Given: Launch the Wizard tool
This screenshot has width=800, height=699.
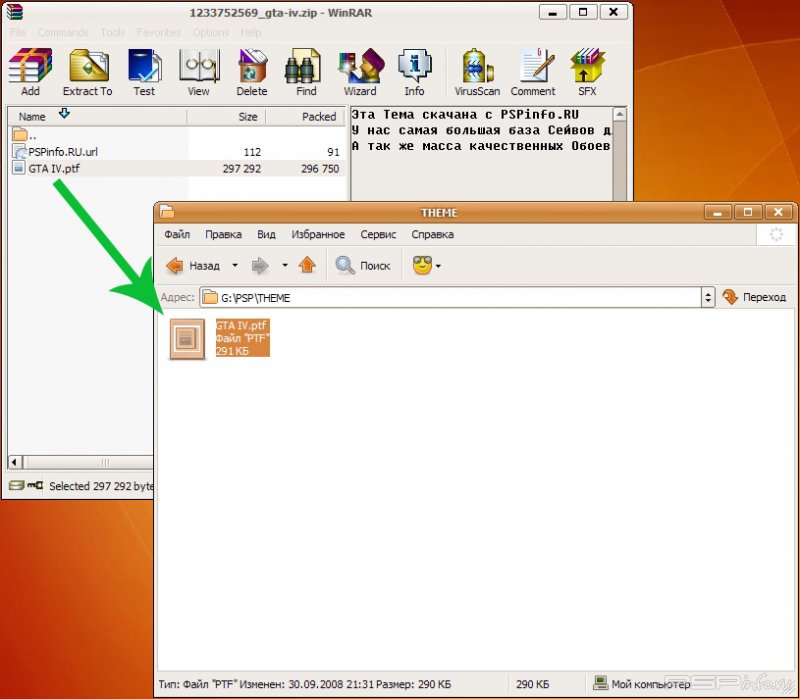Looking at the screenshot, I should [x=360, y=72].
